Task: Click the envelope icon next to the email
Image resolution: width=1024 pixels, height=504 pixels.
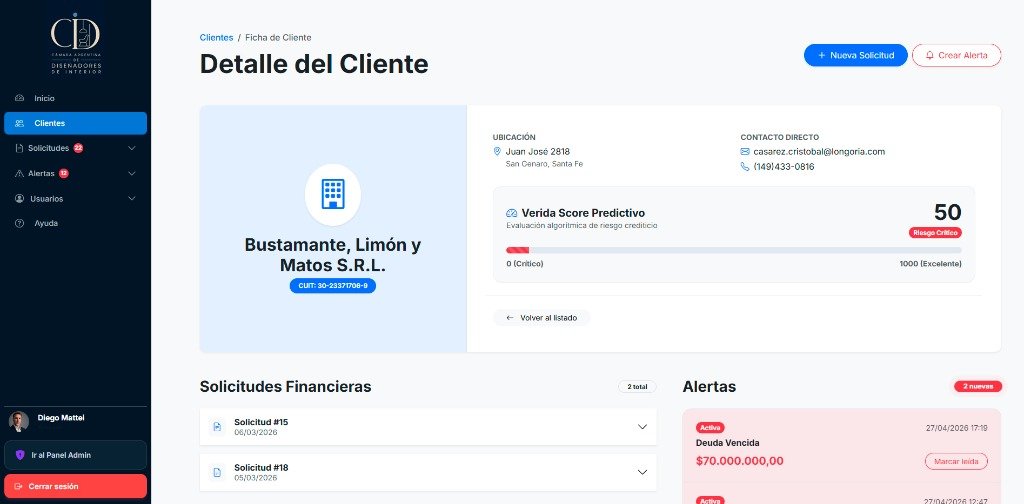Action: (744, 151)
